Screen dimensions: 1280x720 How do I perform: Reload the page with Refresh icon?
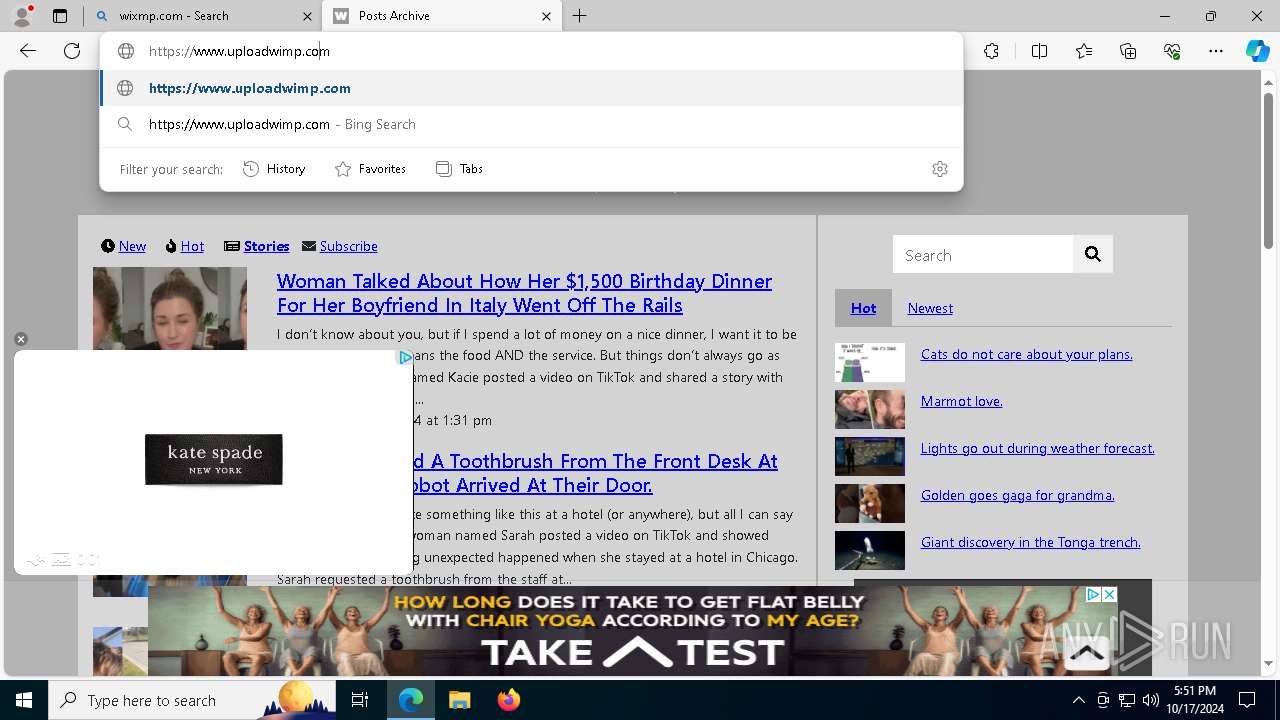coord(72,51)
